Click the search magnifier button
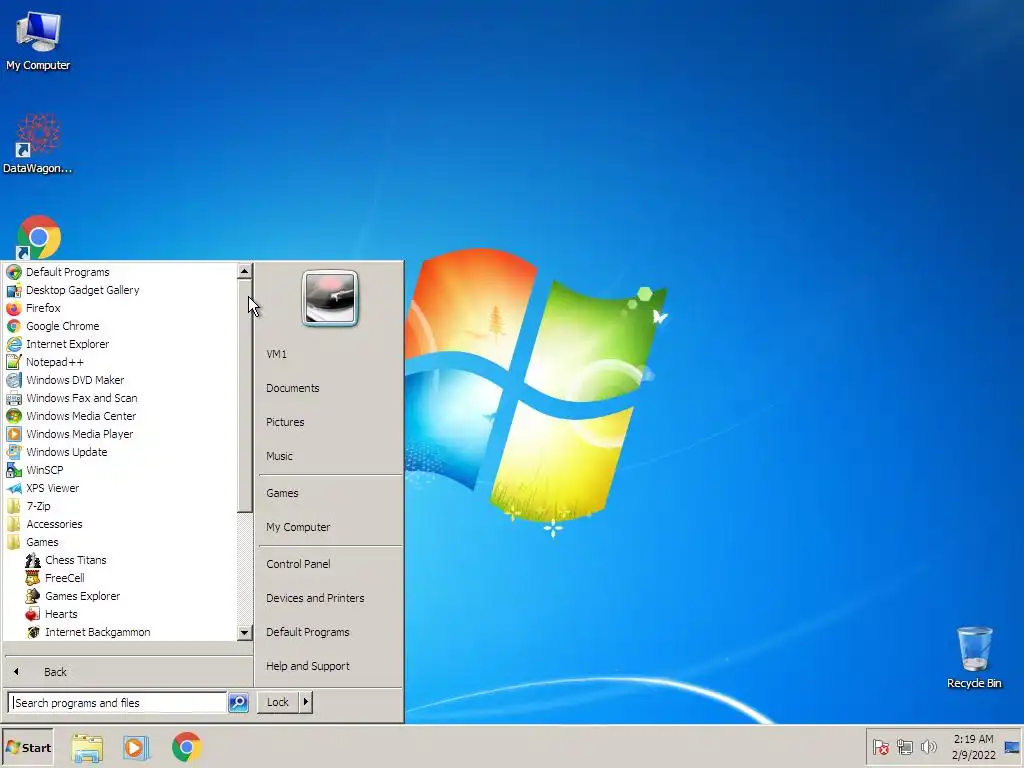This screenshot has width=1024, height=768. click(x=238, y=703)
